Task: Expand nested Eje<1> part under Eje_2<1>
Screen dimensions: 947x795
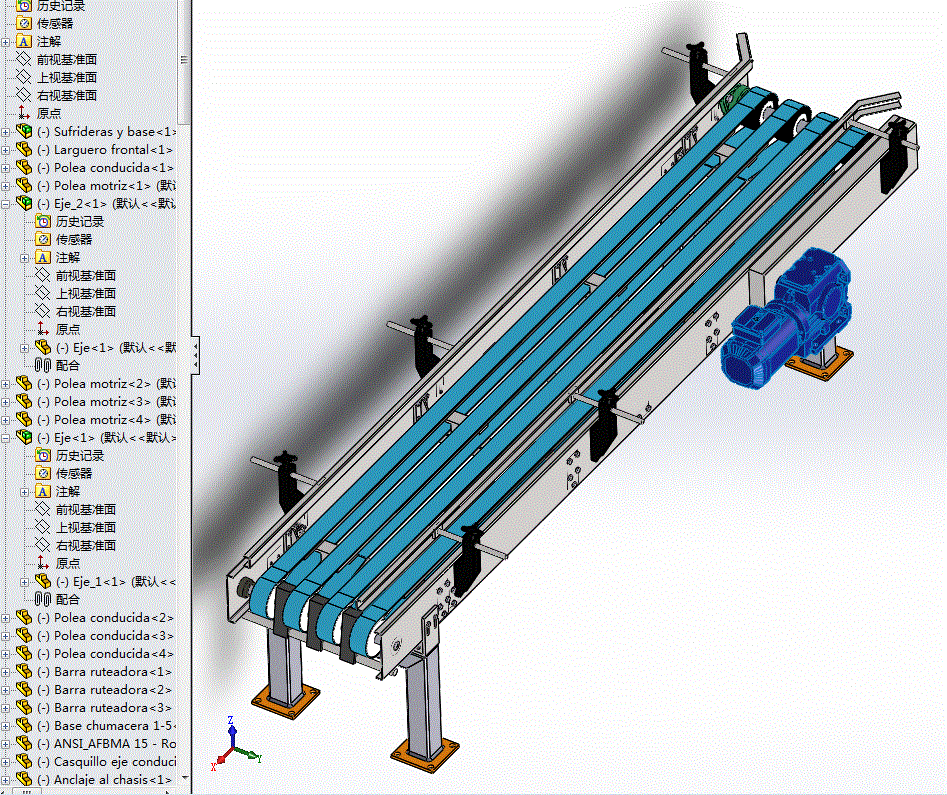Action: tap(24, 348)
